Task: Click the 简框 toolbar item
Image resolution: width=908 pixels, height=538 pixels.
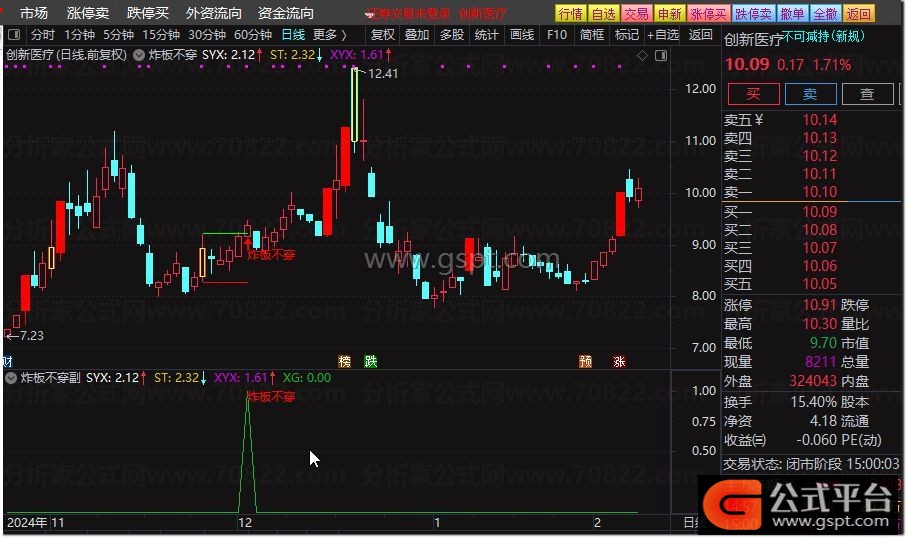Action: point(592,35)
